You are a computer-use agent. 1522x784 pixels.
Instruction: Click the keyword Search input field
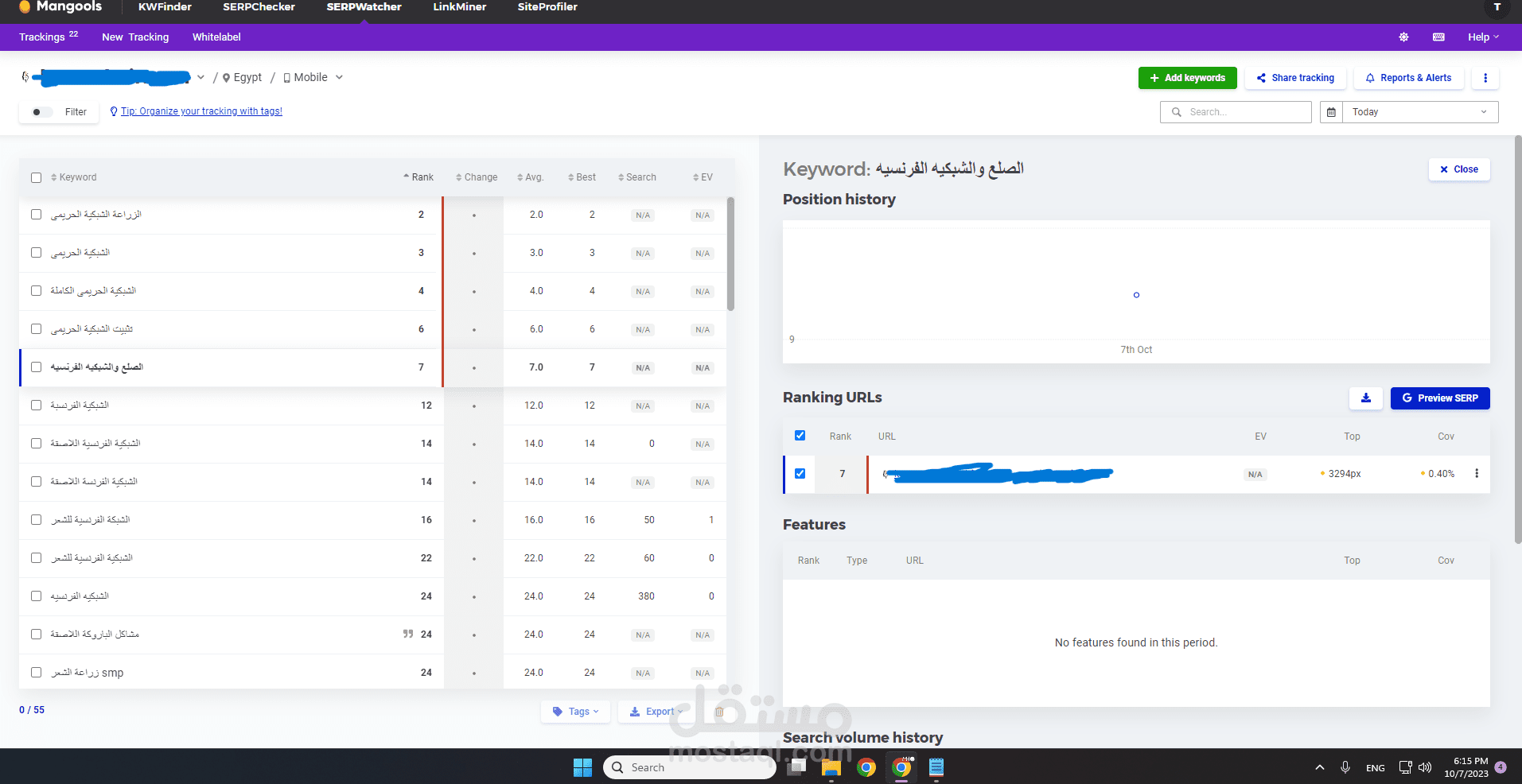click(x=1236, y=112)
